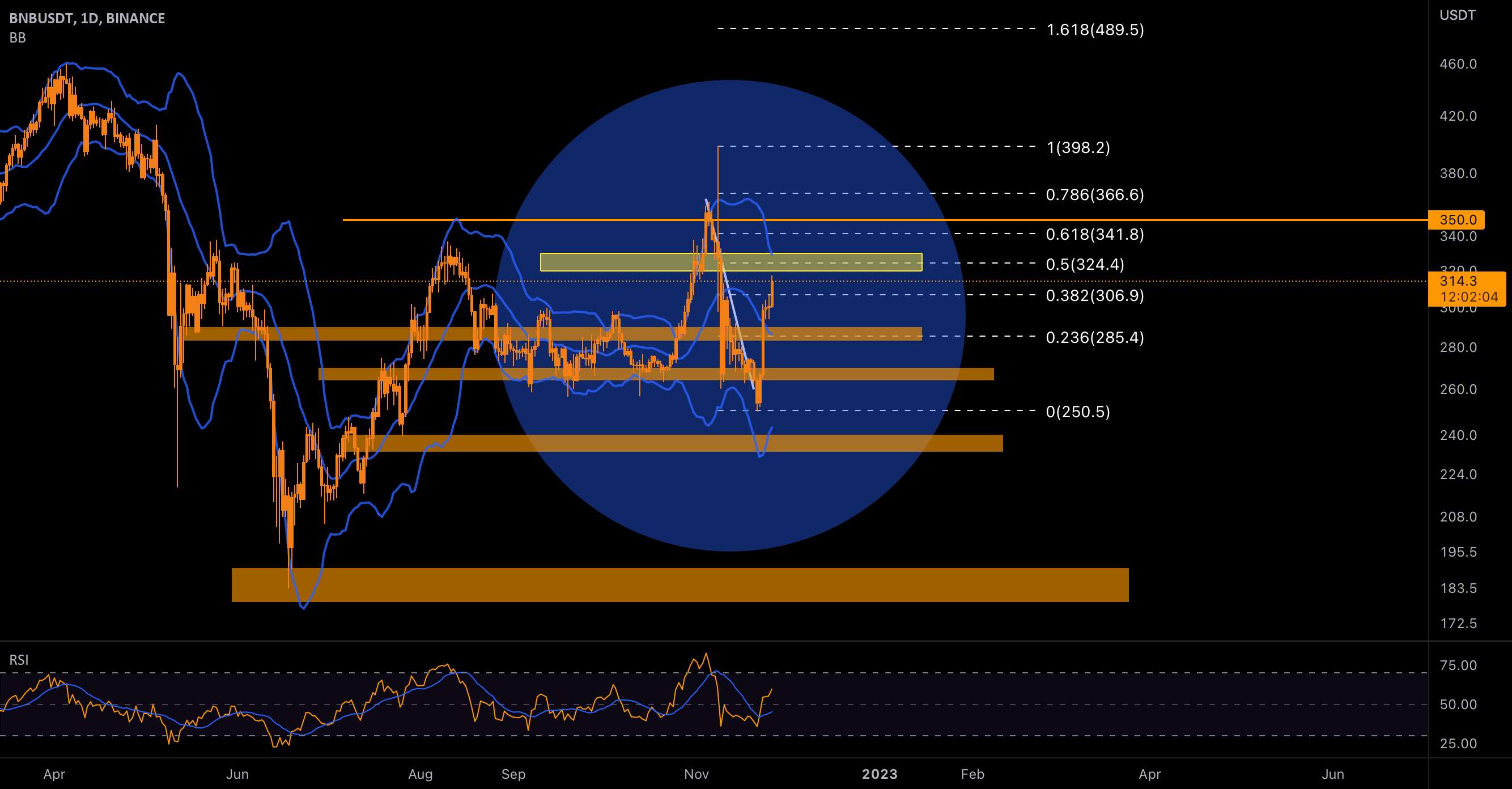Image resolution: width=1512 pixels, height=789 pixels.
Task: Click the 172.5 price axis value
Action: click(1458, 623)
